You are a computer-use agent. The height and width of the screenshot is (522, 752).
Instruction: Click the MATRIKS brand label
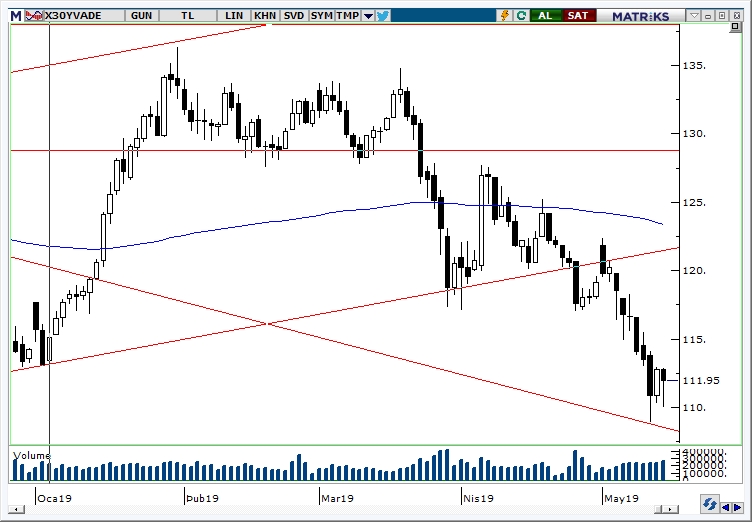point(640,16)
